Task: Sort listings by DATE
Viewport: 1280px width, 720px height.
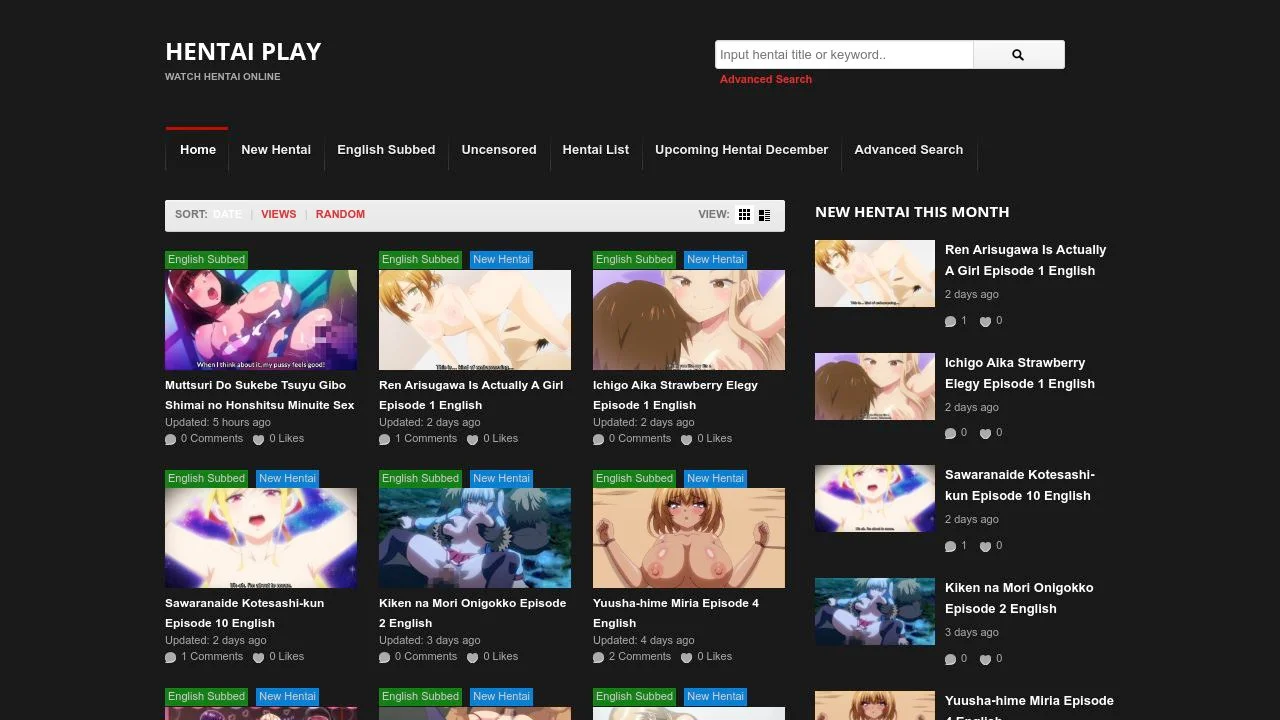Action: 227,214
